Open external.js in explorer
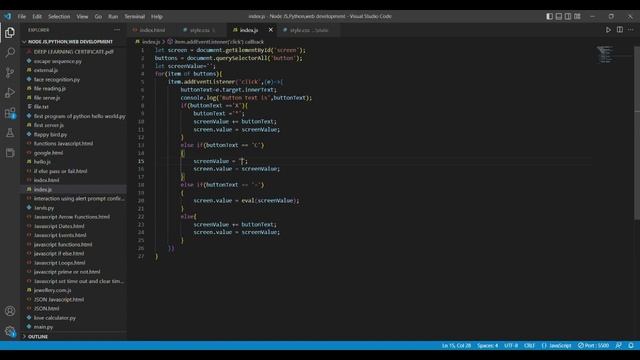The height and width of the screenshot is (360, 640). (x=46, y=70)
